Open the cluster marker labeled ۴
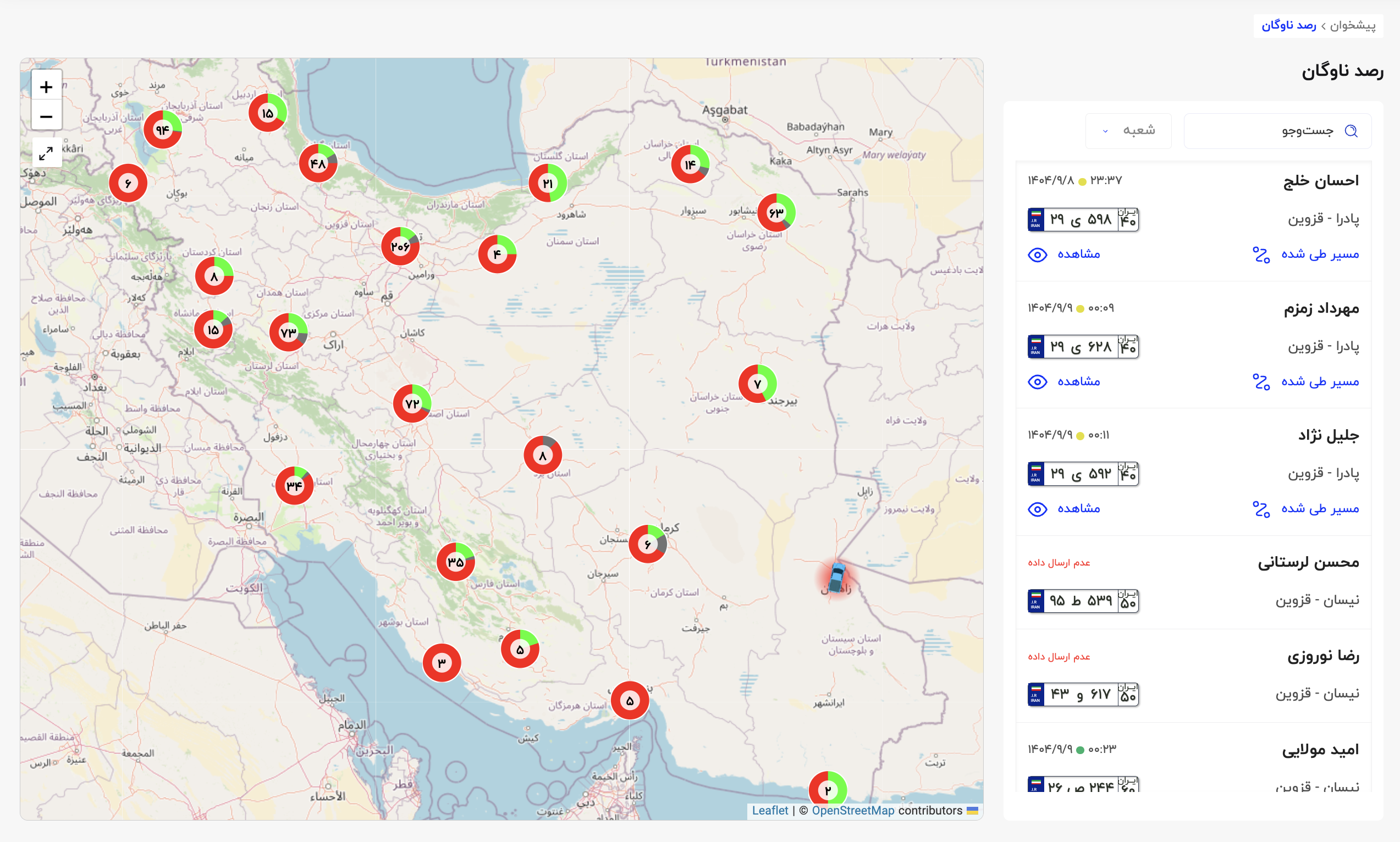The height and width of the screenshot is (842, 1400). coord(497,254)
